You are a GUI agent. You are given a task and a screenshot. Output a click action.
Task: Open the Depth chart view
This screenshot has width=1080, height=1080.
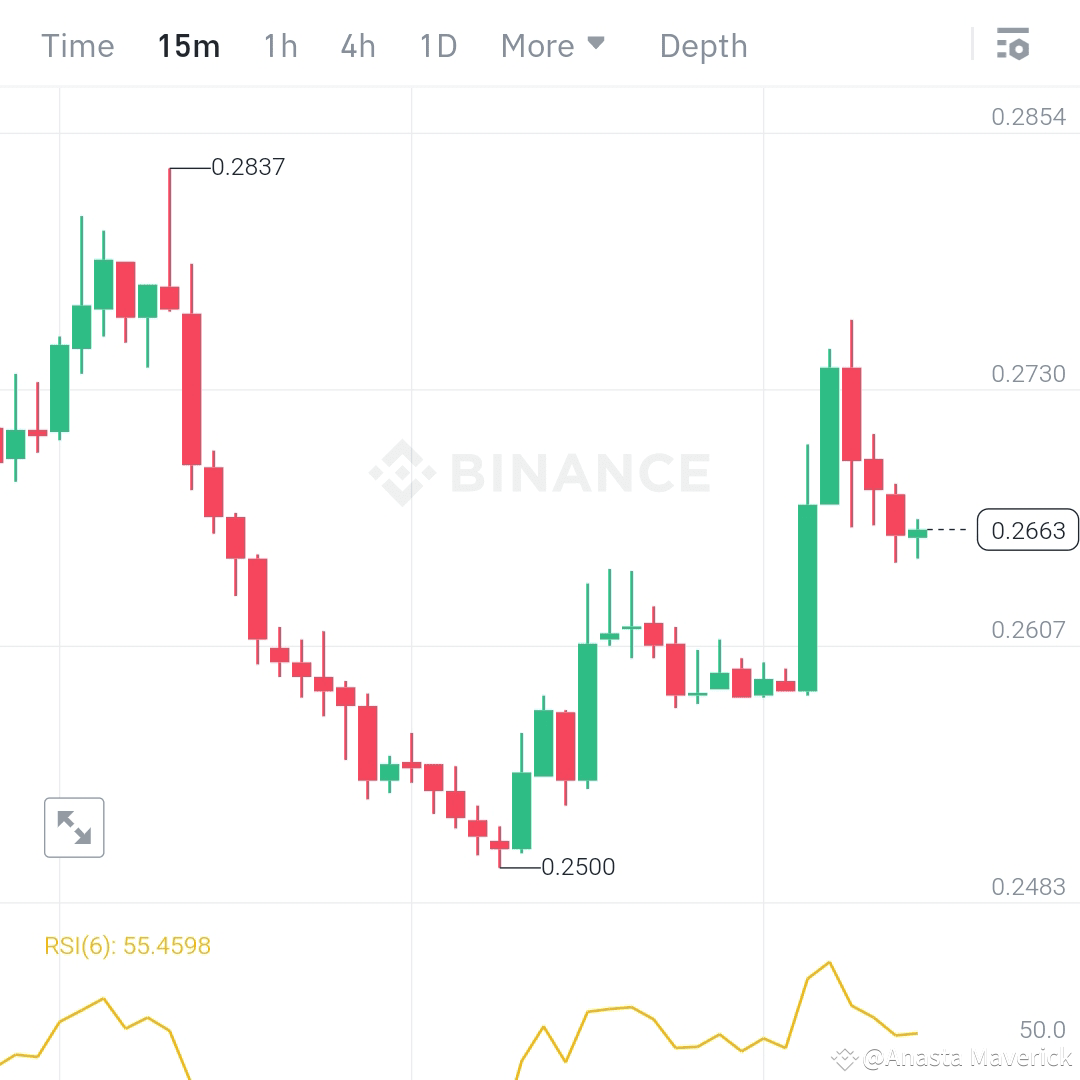pos(703,45)
